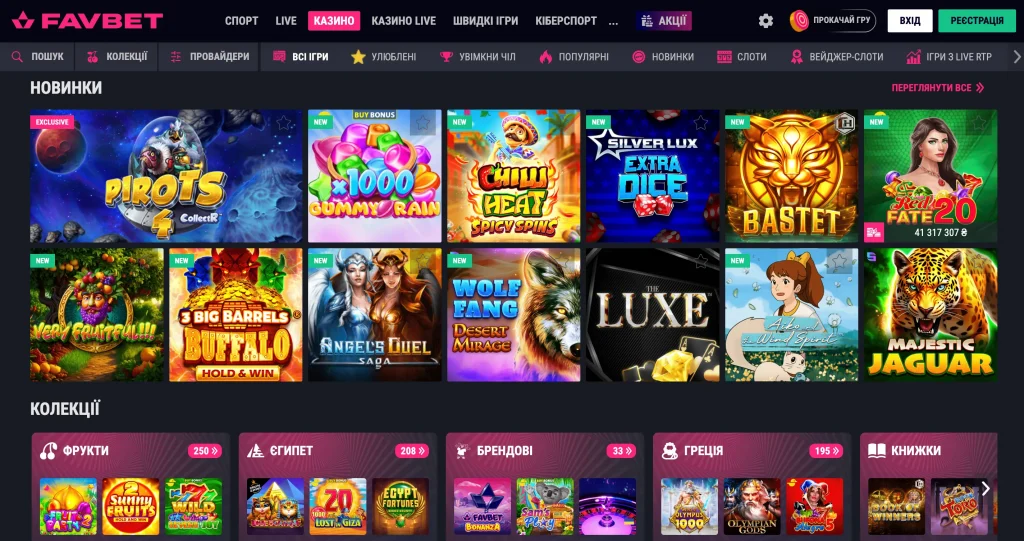Toggle favorite star on Silver Lux Extra Dice
Viewport: 1024px width, 541px height.
pos(701,123)
